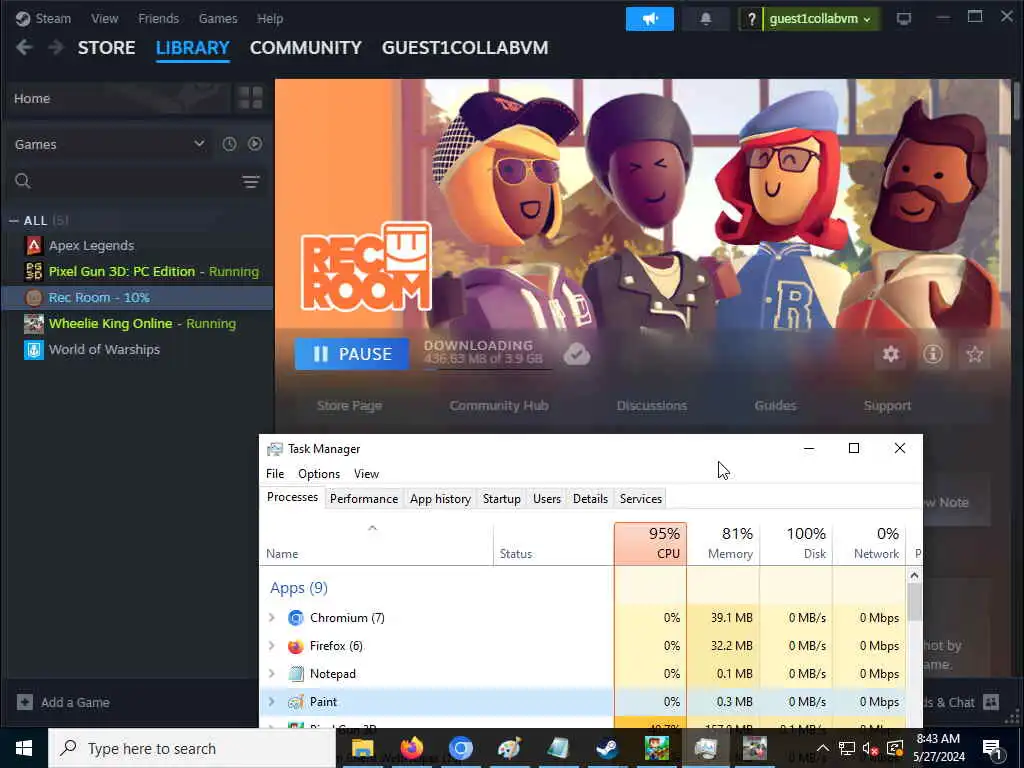This screenshot has width=1024, height=768.
Task: Go to the Steam STORE section
Action: pyautogui.click(x=106, y=48)
